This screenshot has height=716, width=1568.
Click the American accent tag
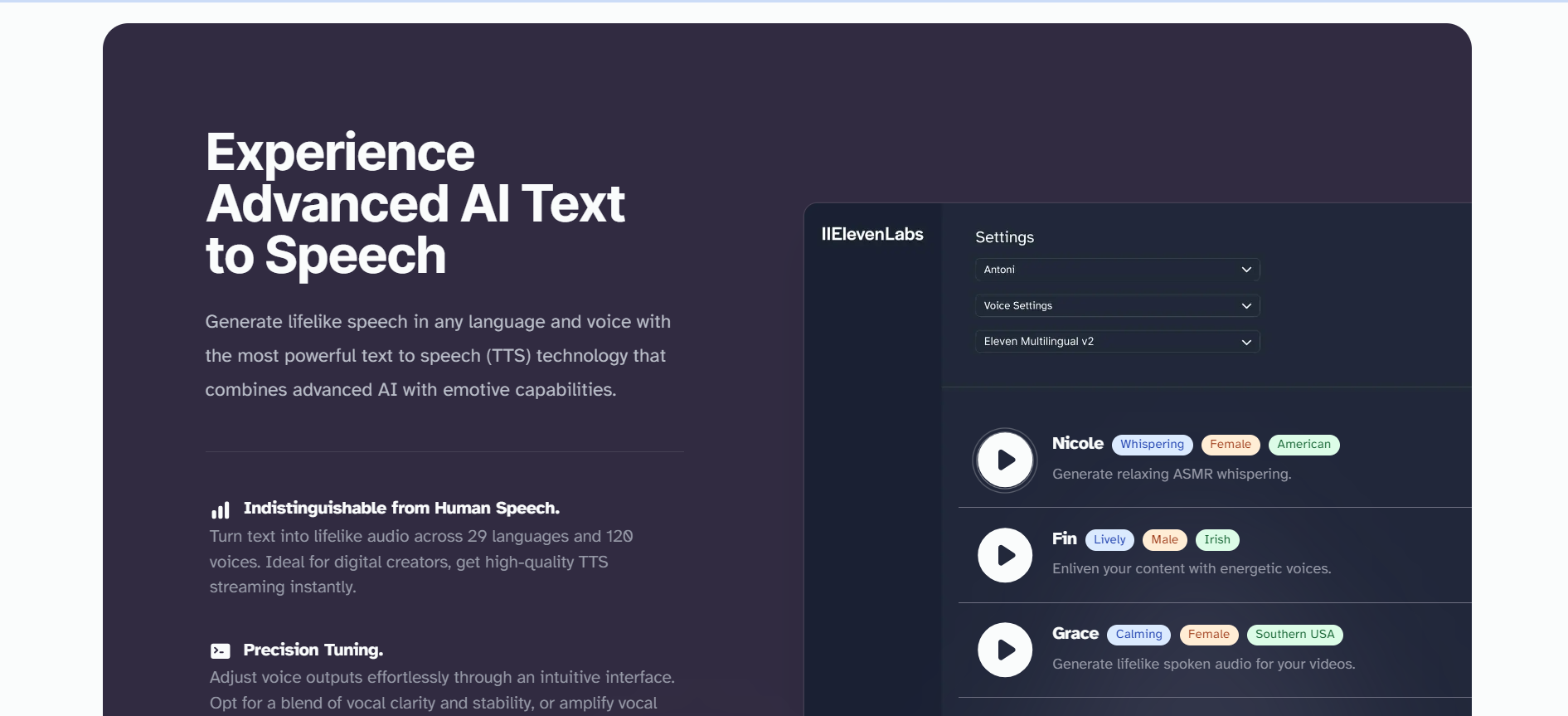[x=1303, y=445]
